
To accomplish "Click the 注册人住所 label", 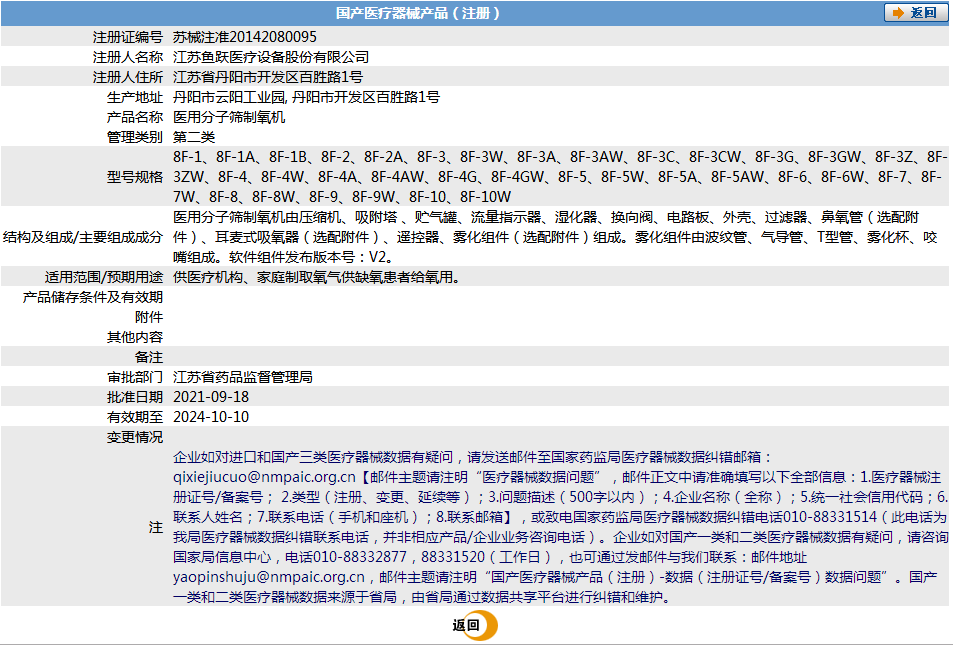I will coord(128,77).
